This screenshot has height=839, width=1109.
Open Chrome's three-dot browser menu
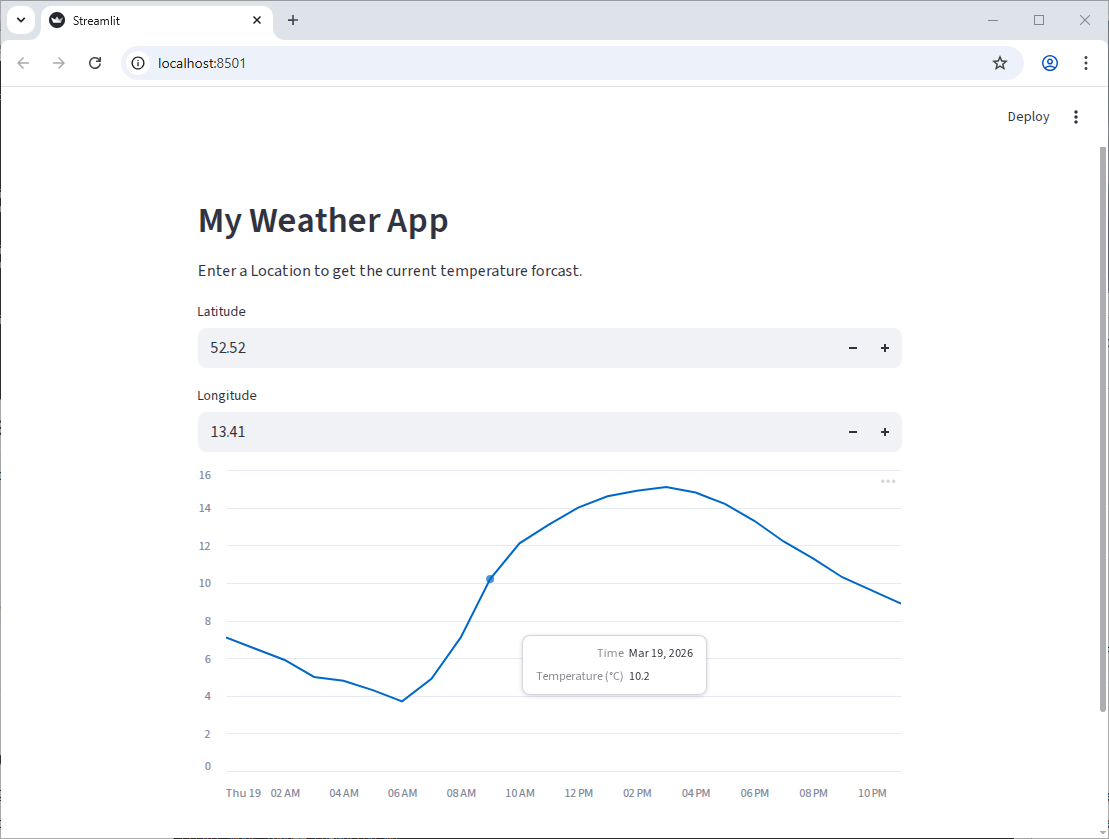pyautogui.click(x=1086, y=62)
